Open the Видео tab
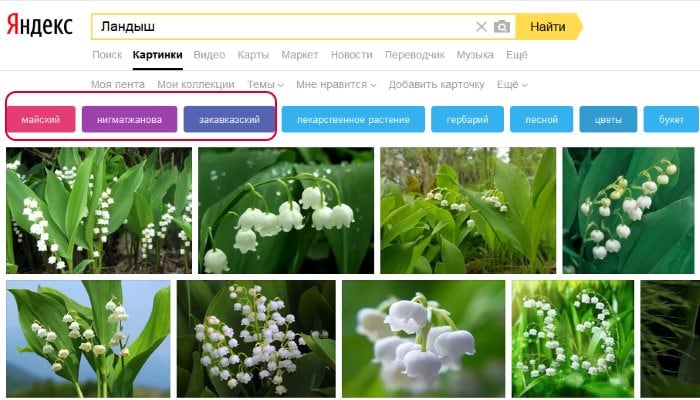Image resolution: width=700 pixels, height=400 pixels. point(209,55)
